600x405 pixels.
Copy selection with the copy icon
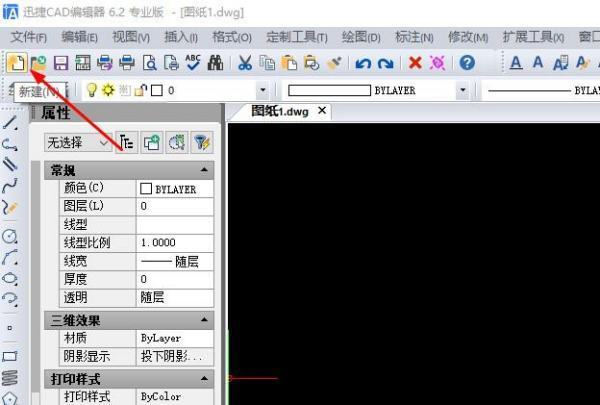point(267,63)
